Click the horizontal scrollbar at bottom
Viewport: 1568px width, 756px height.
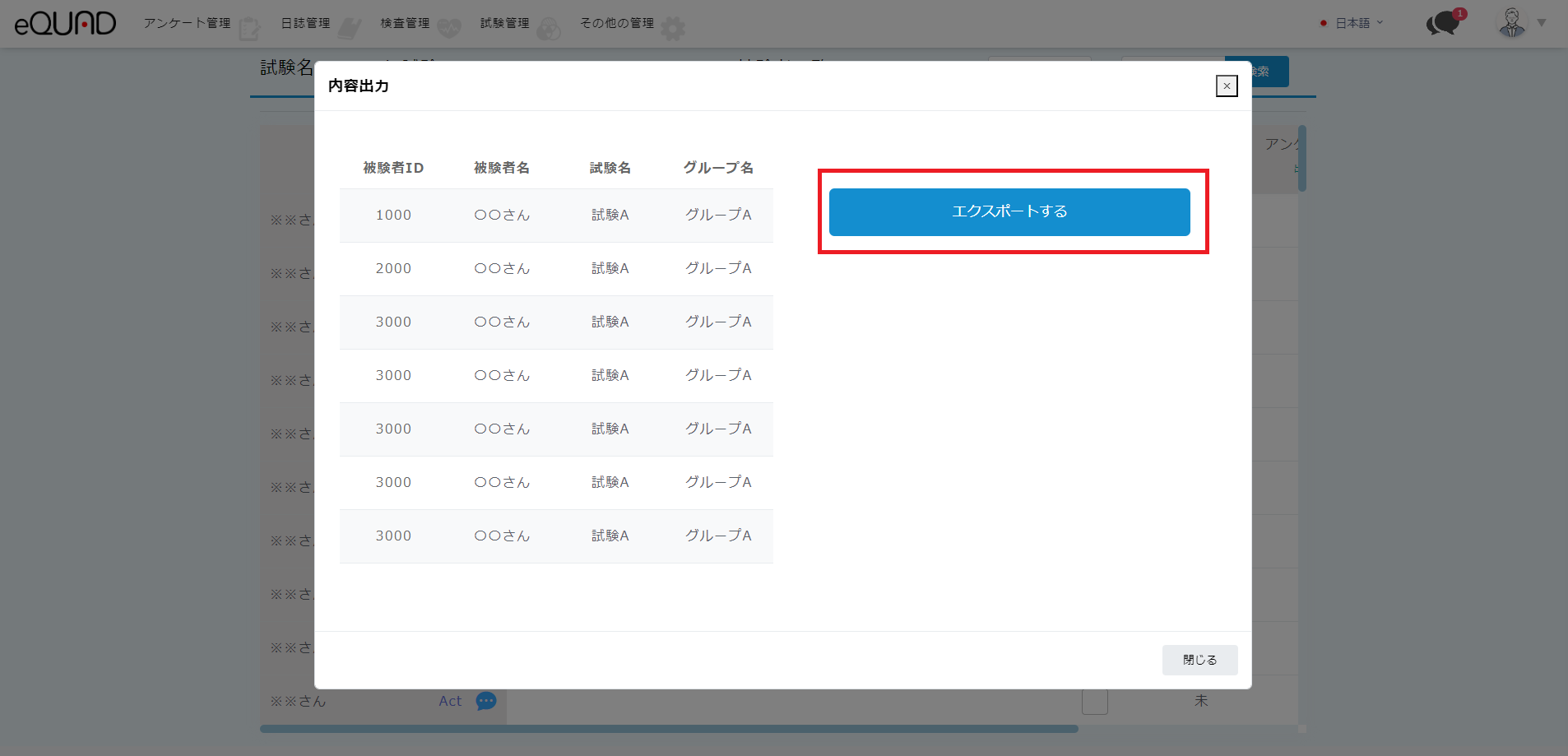(668, 729)
